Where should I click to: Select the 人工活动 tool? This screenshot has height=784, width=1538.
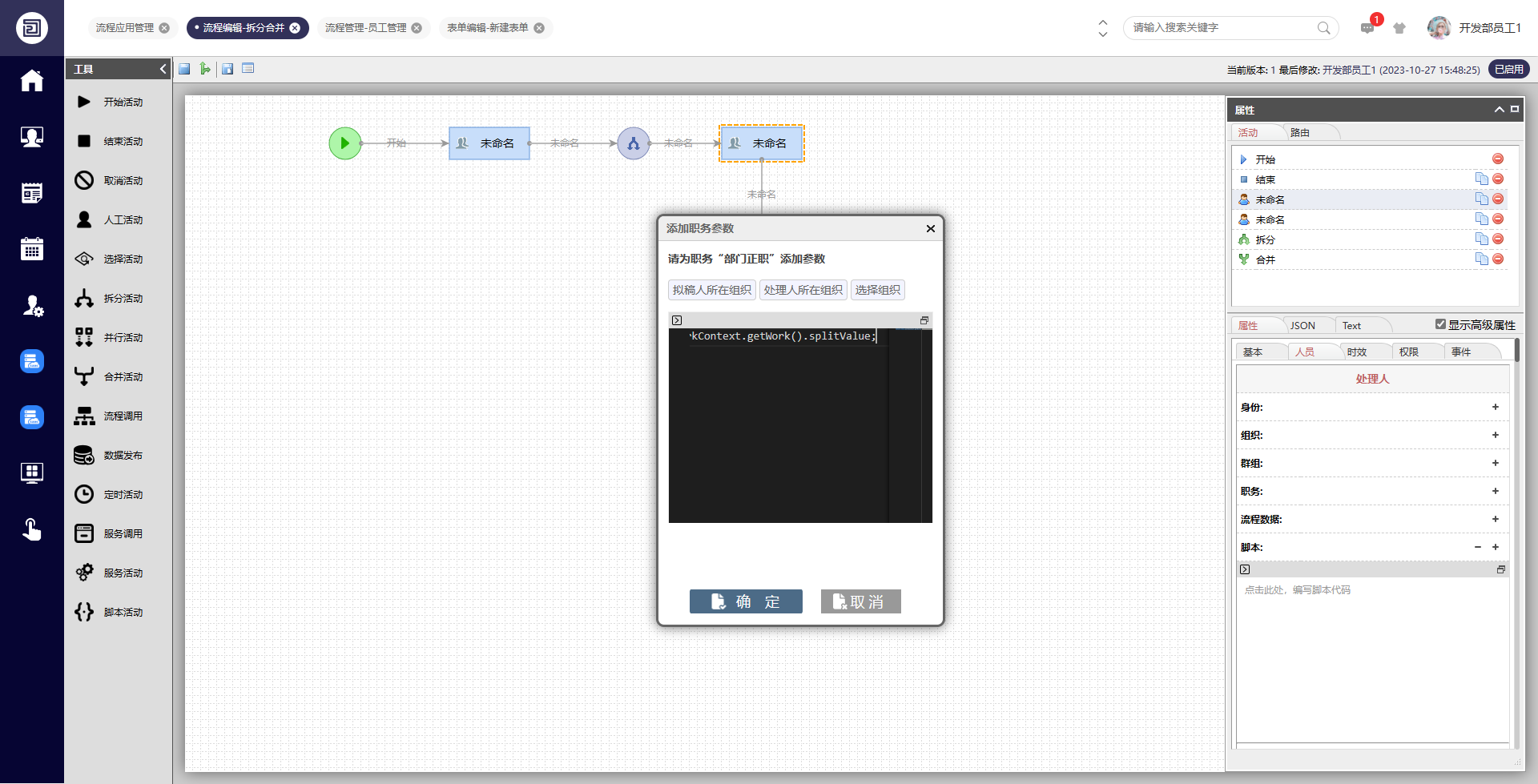[110, 219]
